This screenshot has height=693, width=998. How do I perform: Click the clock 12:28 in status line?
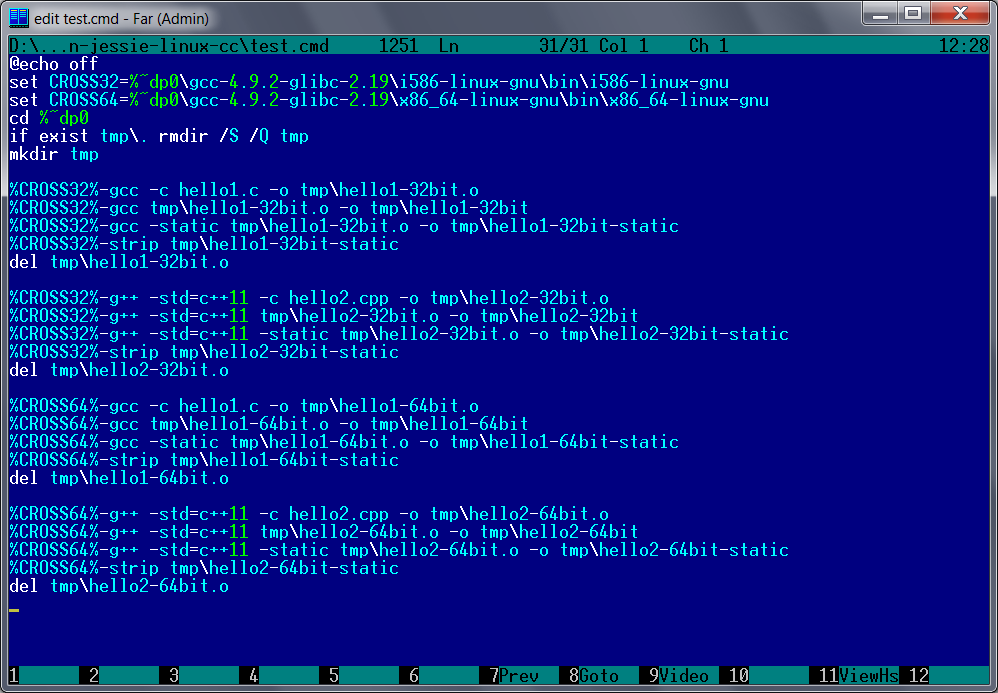[964, 46]
